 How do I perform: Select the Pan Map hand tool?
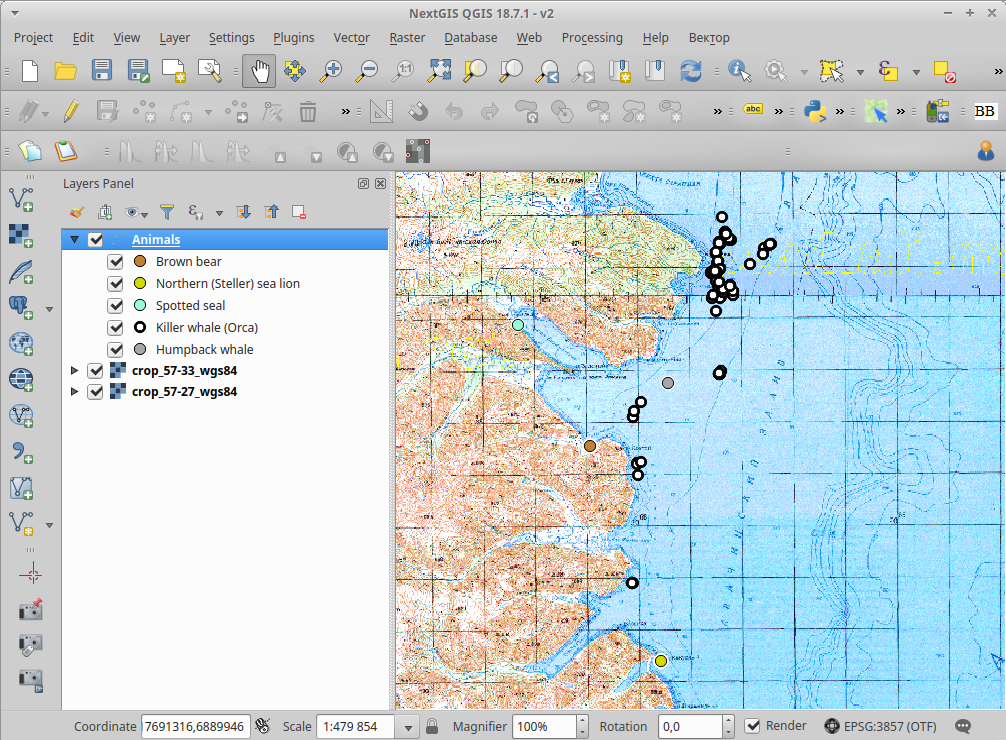click(x=260, y=71)
